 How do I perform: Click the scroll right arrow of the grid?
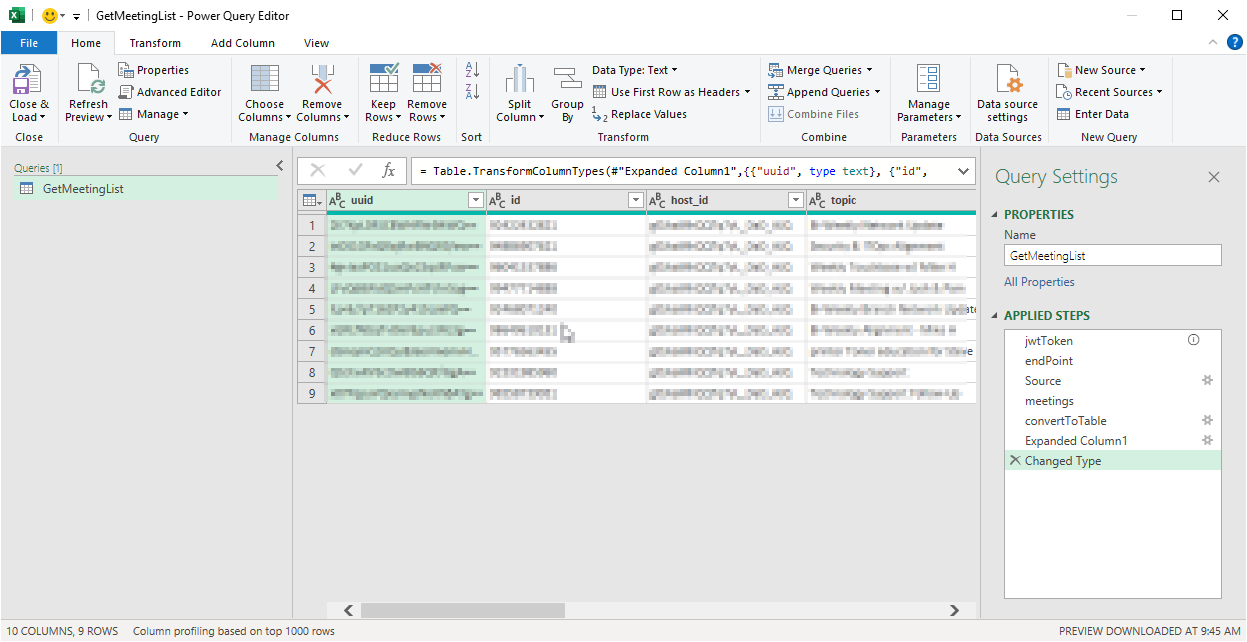955,610
